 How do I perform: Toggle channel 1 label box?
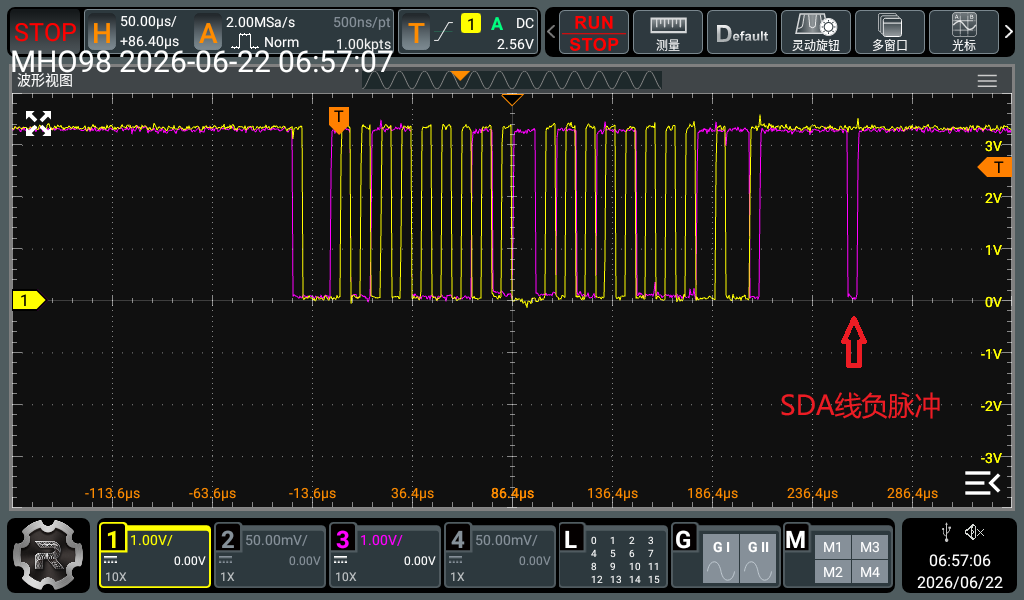(x=112, y=539)
